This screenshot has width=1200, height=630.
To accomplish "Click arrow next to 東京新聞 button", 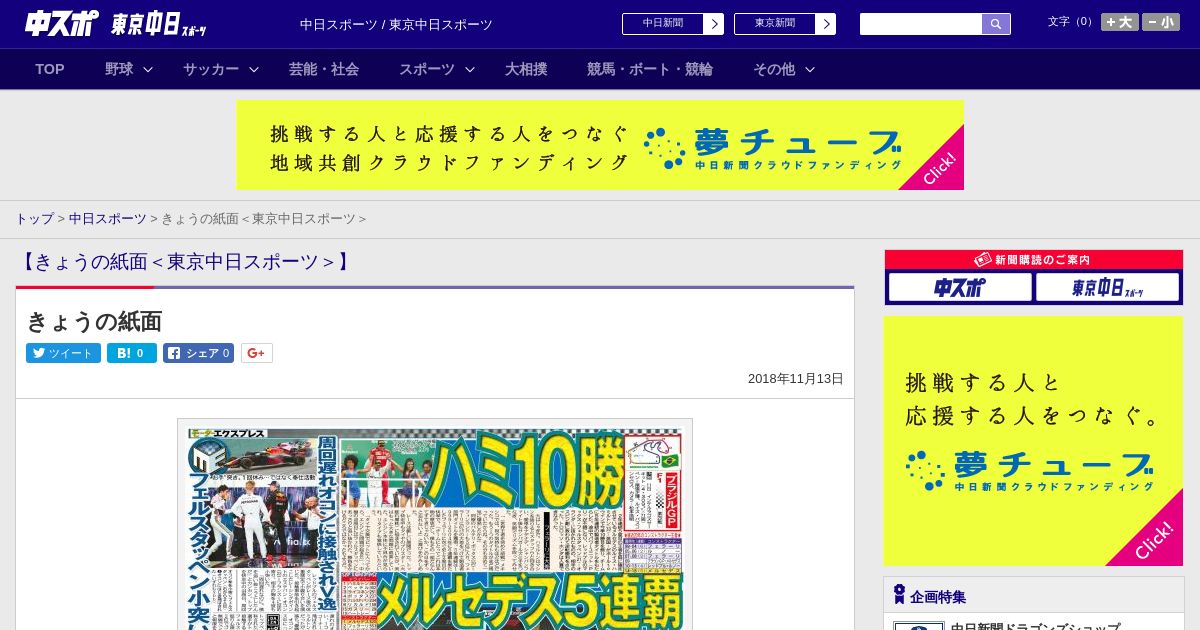I will pos(826,24).
